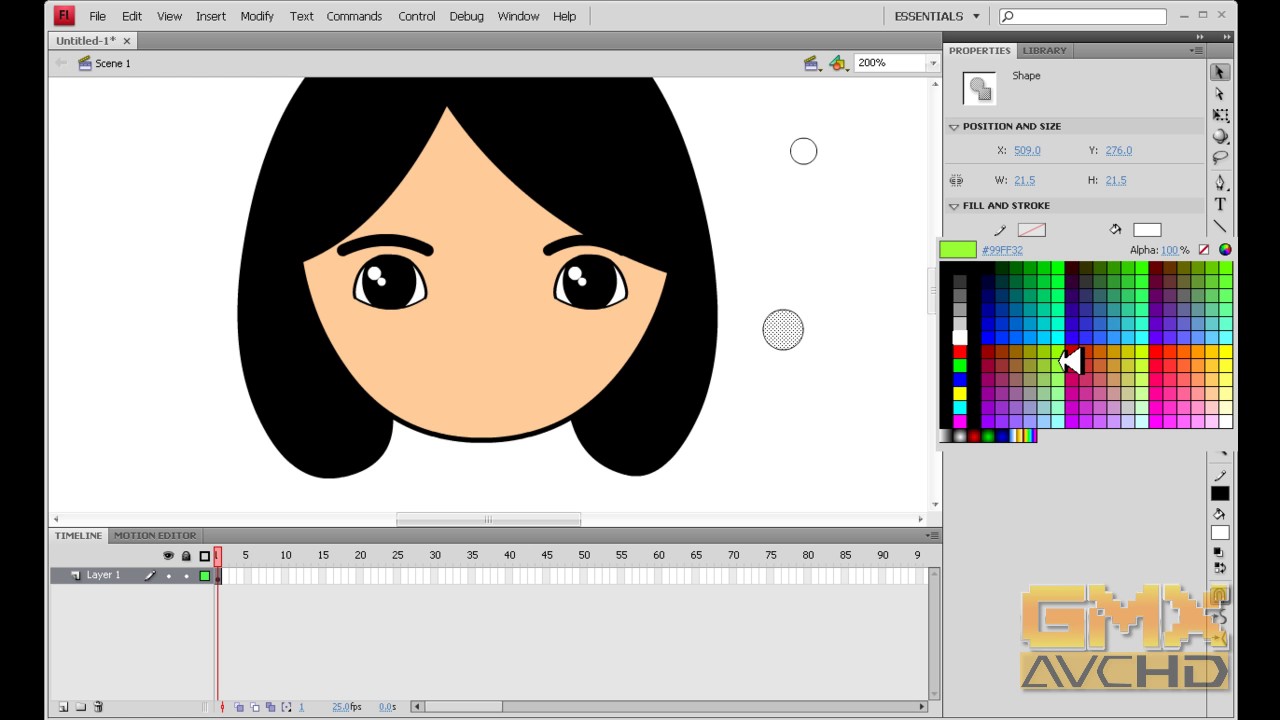The image size is (1280, 720).
Task: Click the Alpha 100 value
Action: point(1169,250)
